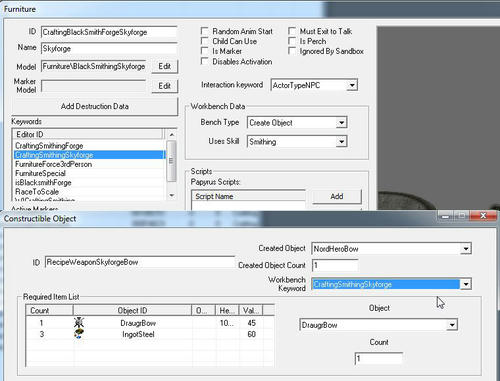The image size is (500, 381).
Task: Check the Ignored By Sandbox option
Action: (292, 51)
